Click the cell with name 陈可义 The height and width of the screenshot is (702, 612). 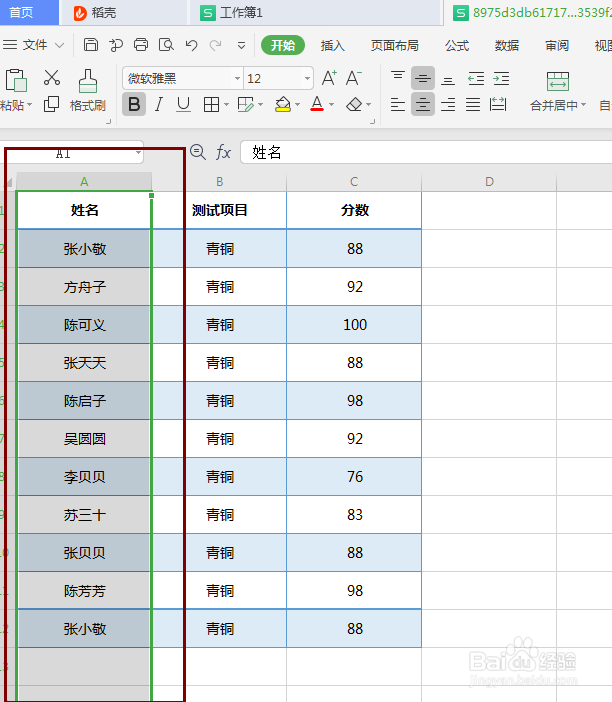tap(84, 325)
